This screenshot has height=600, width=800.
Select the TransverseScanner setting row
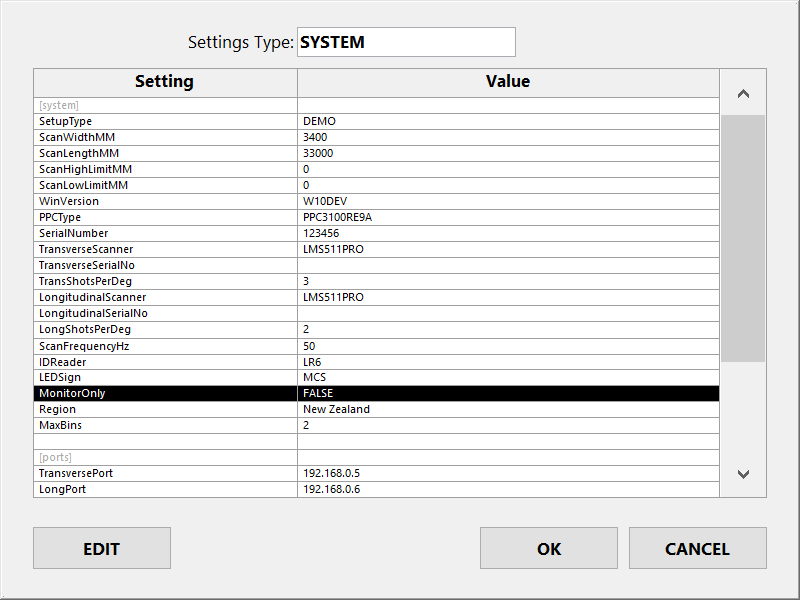(377, 249)
